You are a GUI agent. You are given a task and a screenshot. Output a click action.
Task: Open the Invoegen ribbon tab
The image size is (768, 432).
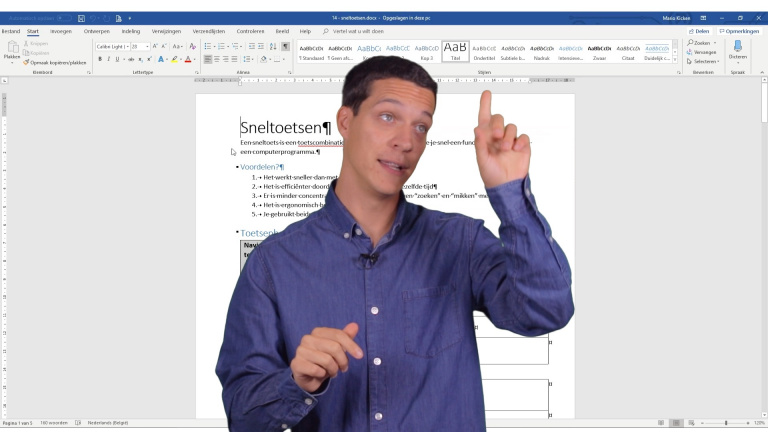[60, 31]
